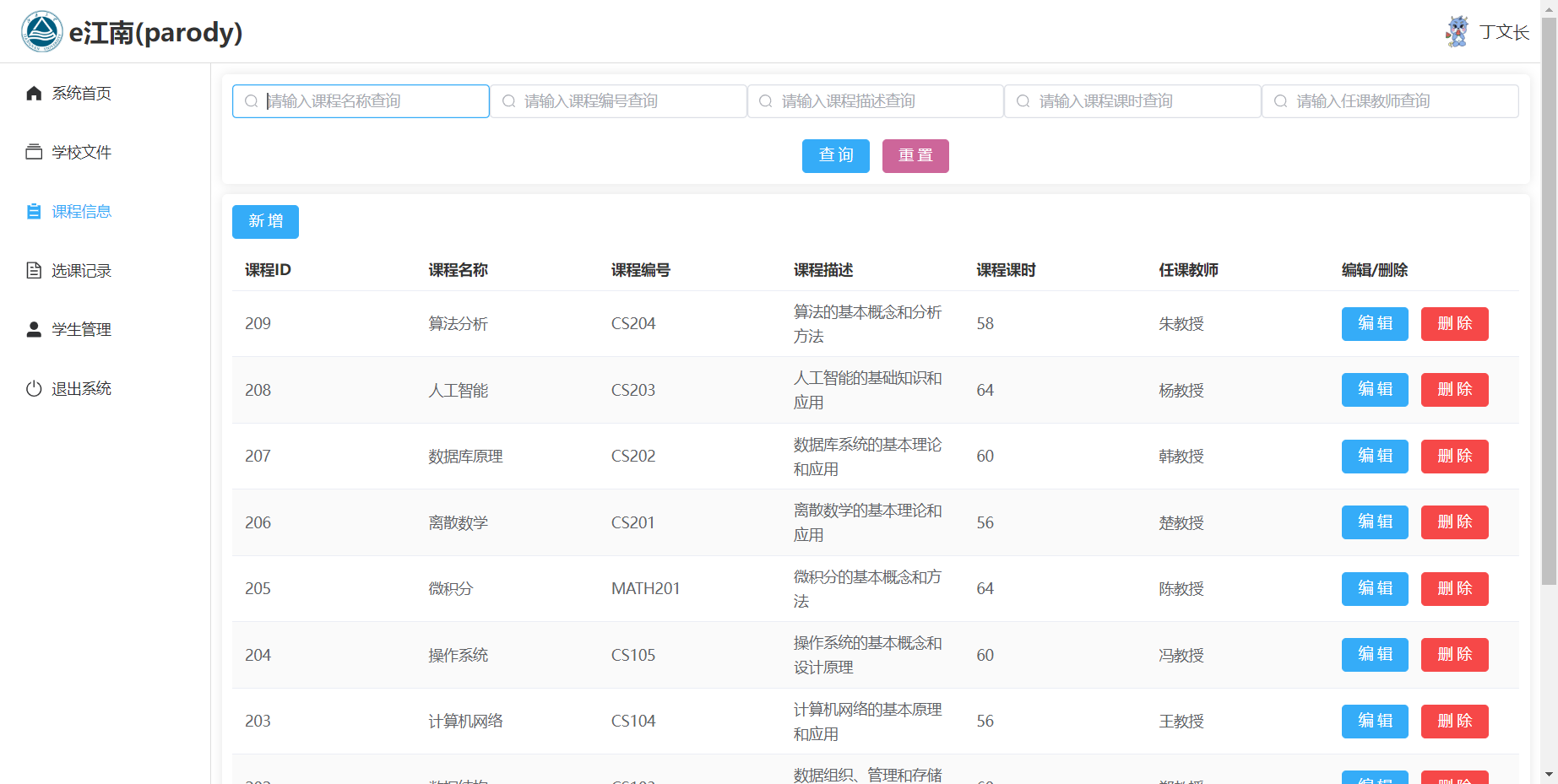Screen dimensions: 1558x784
Task: Focus the 请输入课程描述查询 input
Action: [x=876, y=101]
